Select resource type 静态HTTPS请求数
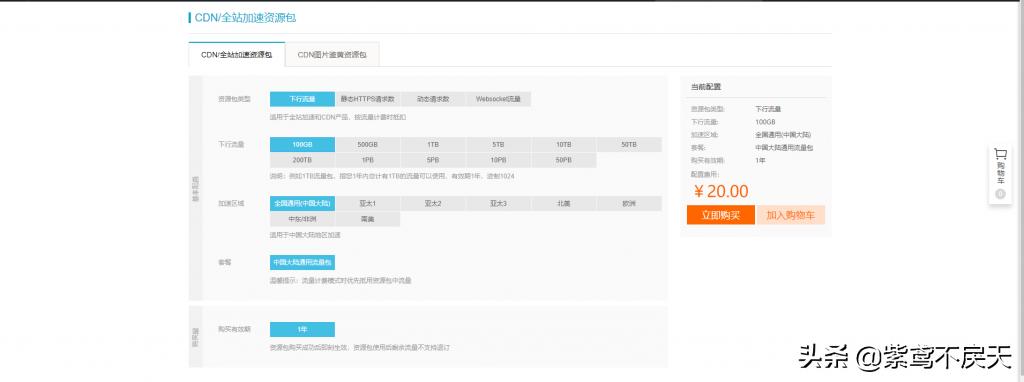The height and width of the screenshot is (382, 1024). coord(368,99)
